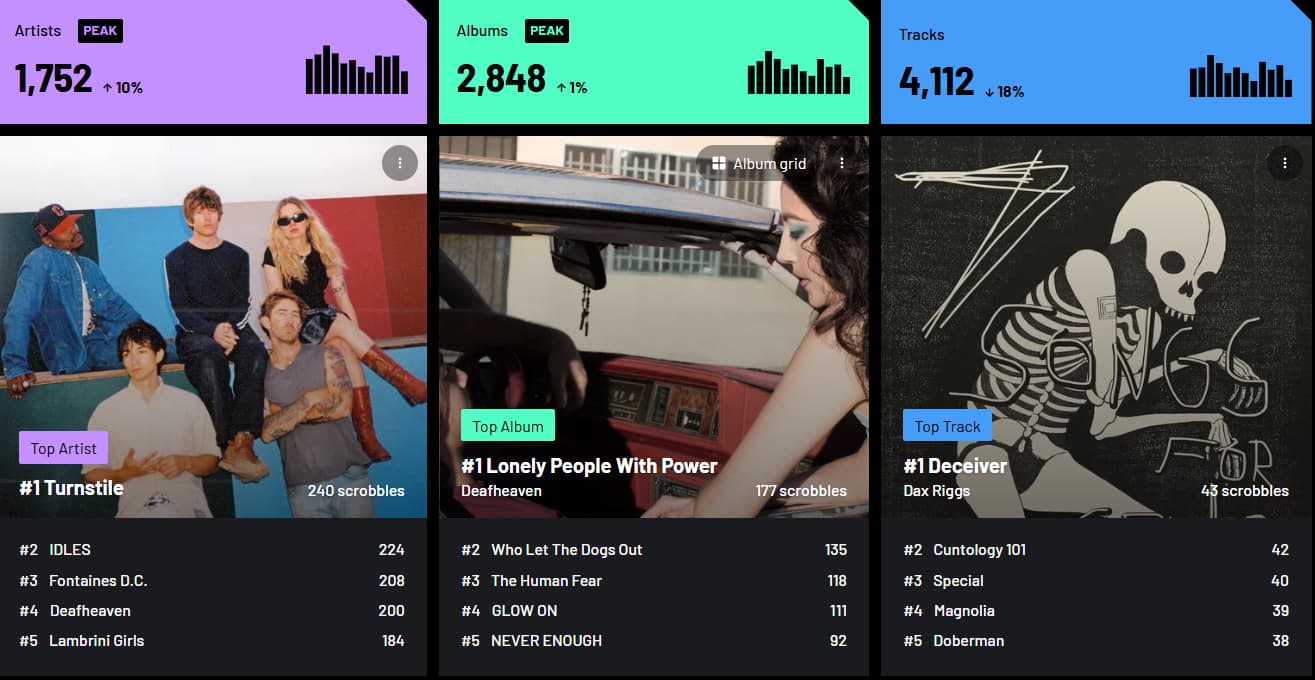Open GLOW ON album entry
The image size is (1315, 680).
(654, 611)
